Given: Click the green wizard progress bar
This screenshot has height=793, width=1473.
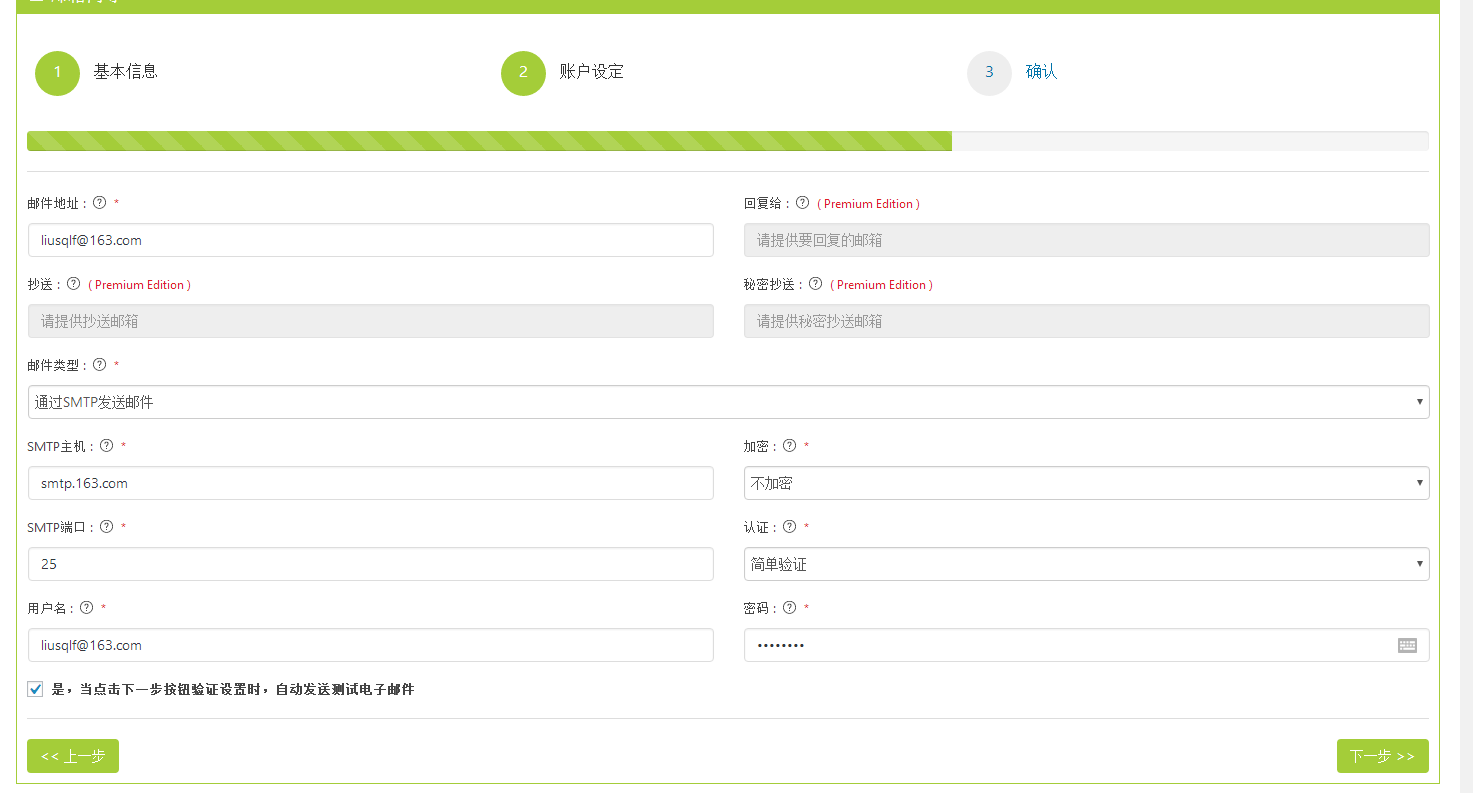Looking at the screenshot, I should pyautogui.click(x=489, y=141).
